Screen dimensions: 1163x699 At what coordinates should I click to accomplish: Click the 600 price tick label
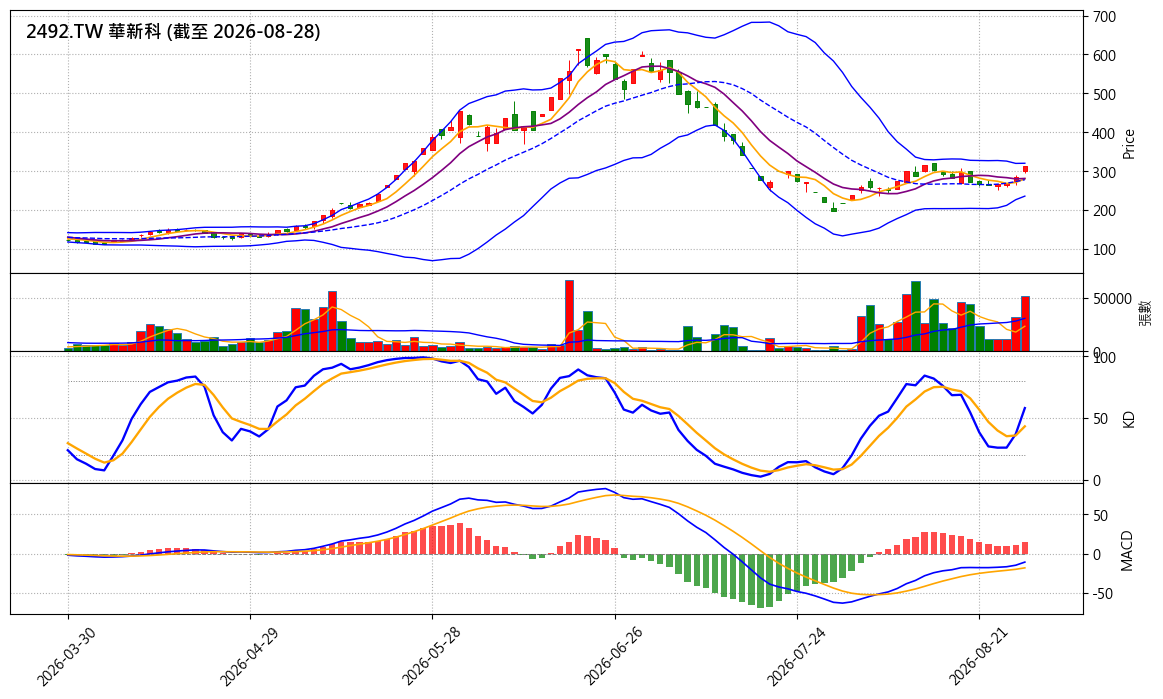[x=1104, y=56]
